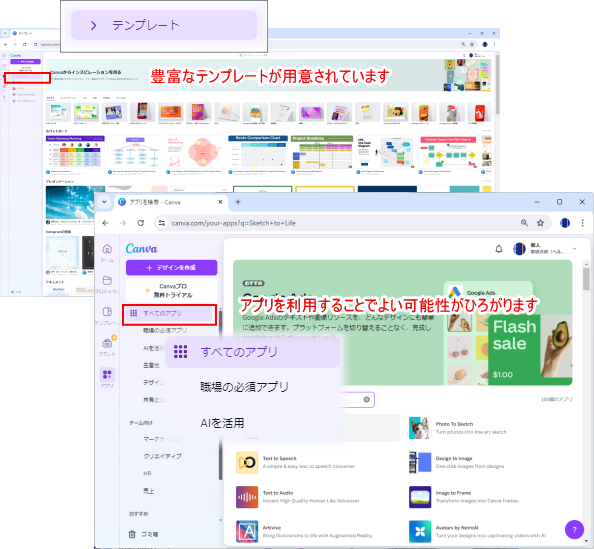Select クリエイティブ category in the sidebar
The width and height of the screenshot is (594, 549).
(x=162, y=456)
